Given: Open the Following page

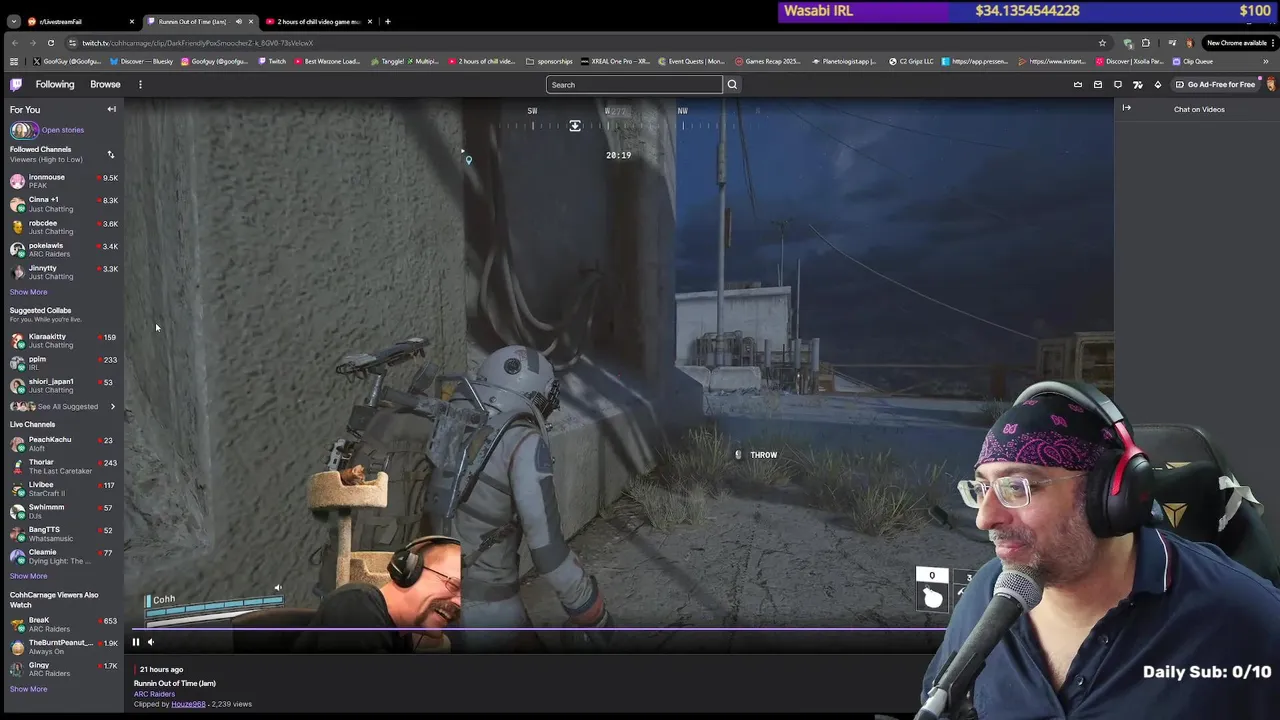Looking at the screenshot, I should (55, 85).
